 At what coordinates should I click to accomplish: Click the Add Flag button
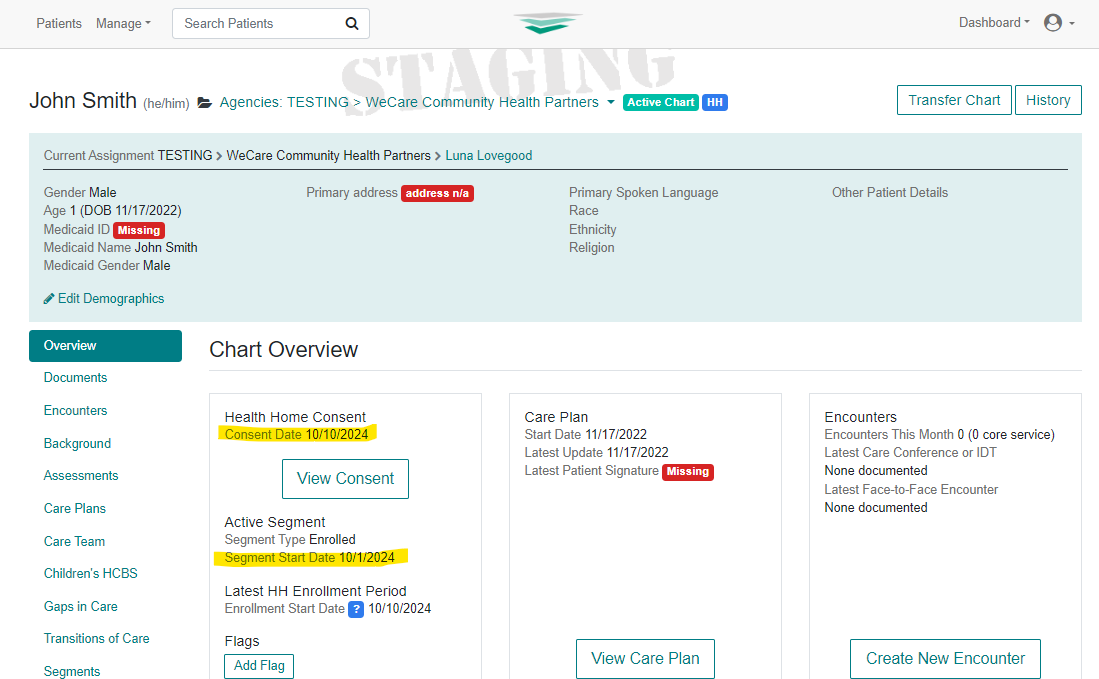tap(259, 666)
